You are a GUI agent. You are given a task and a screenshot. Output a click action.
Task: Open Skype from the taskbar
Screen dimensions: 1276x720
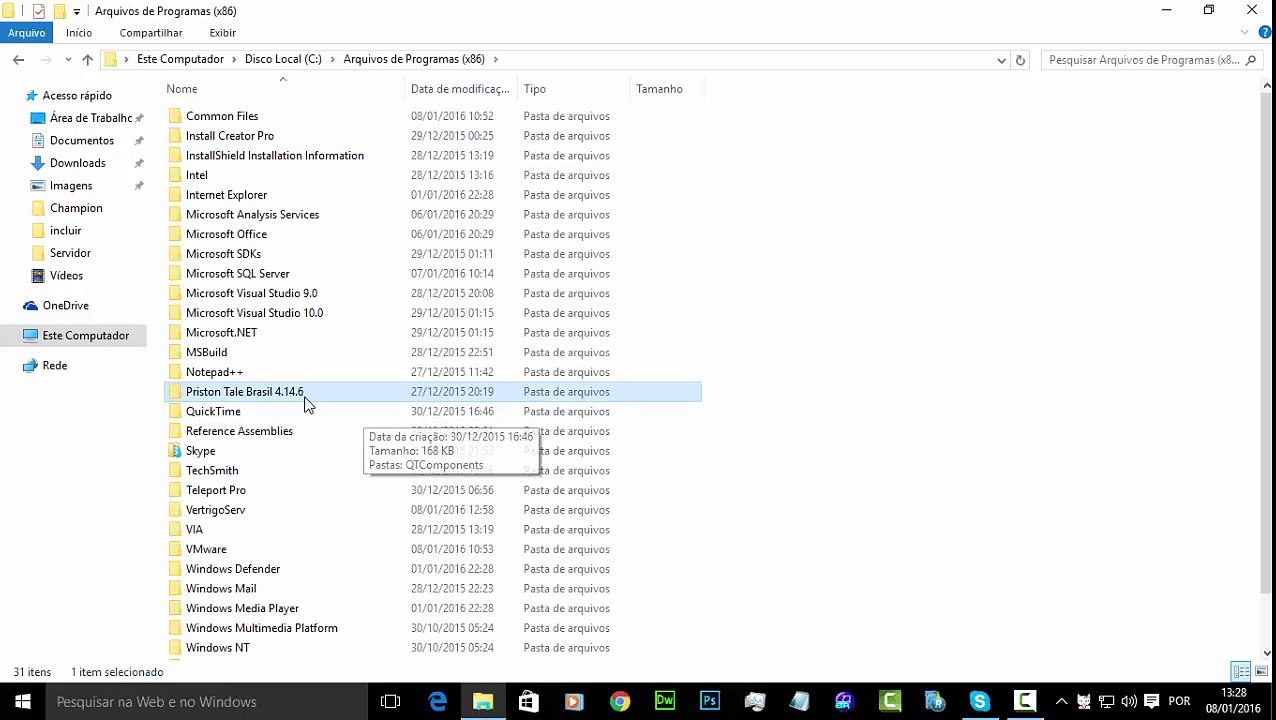(x=979, y=702)
